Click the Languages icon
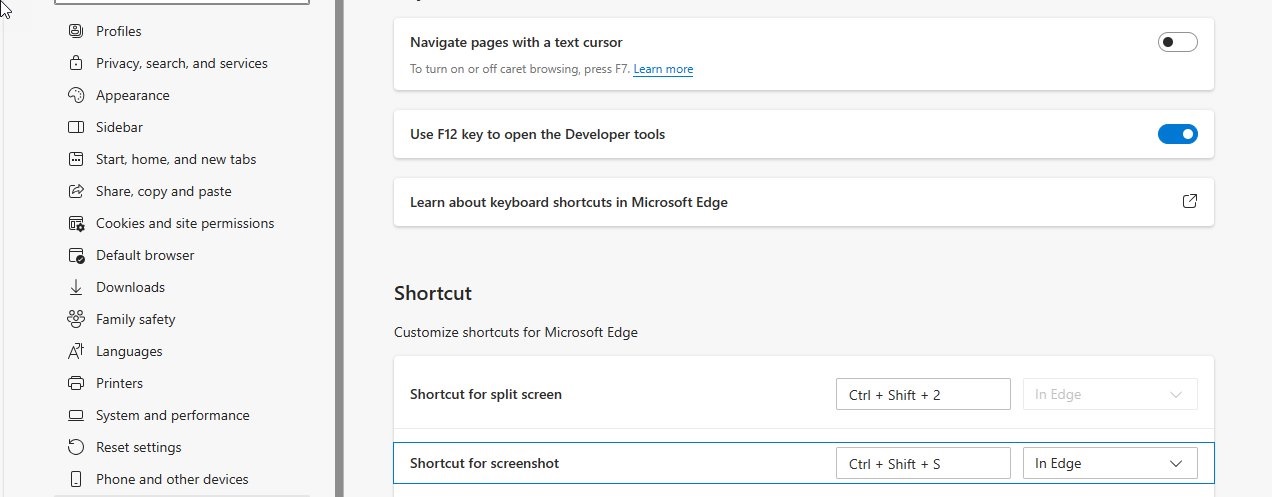Screen dimensions: 1272x497 (x=75, y=351)
